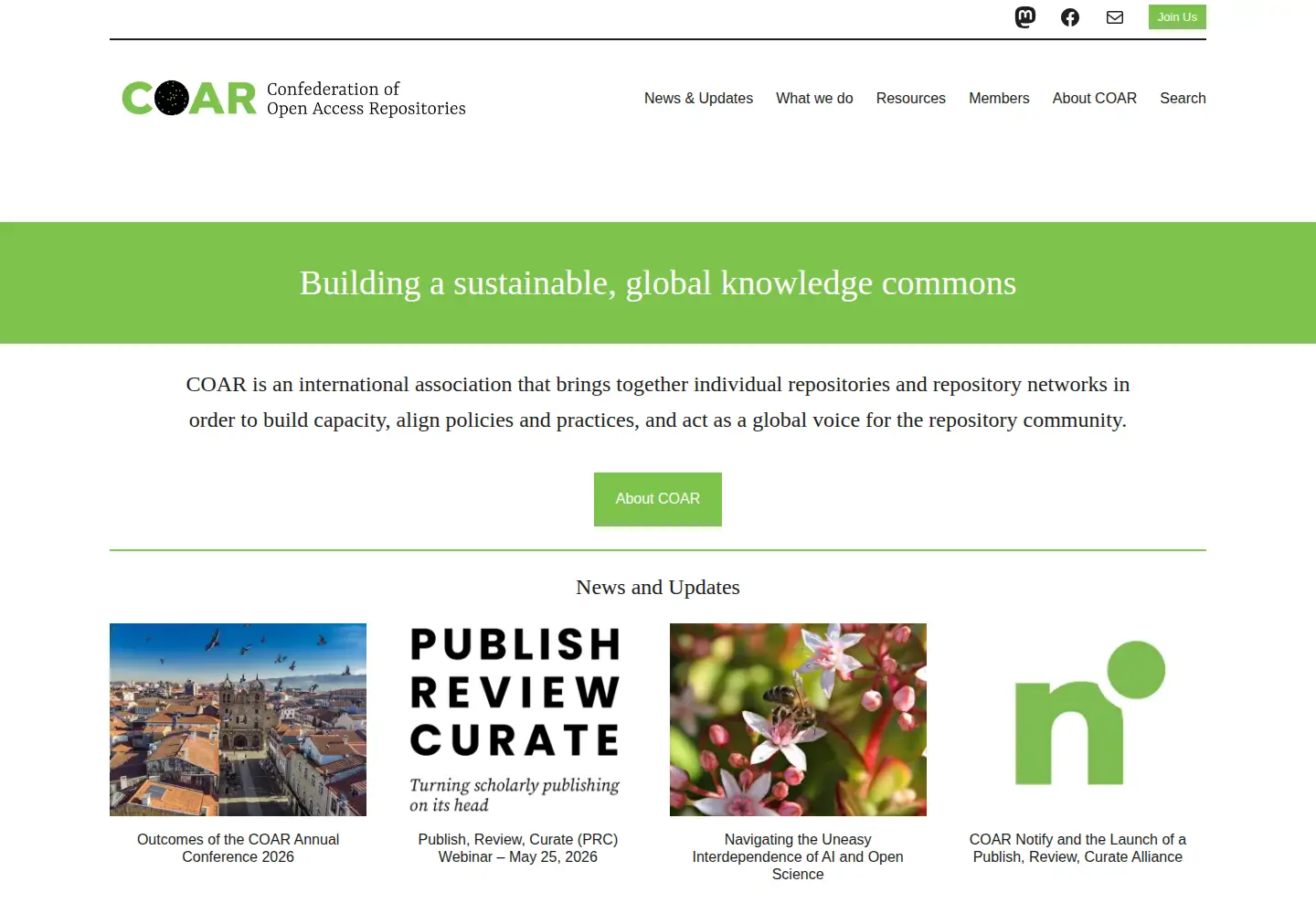The width and height of the screenshot is (1316, 914).
Task: Open Outcomes of the COAR Annual Conference 2026
Action: 238,848
